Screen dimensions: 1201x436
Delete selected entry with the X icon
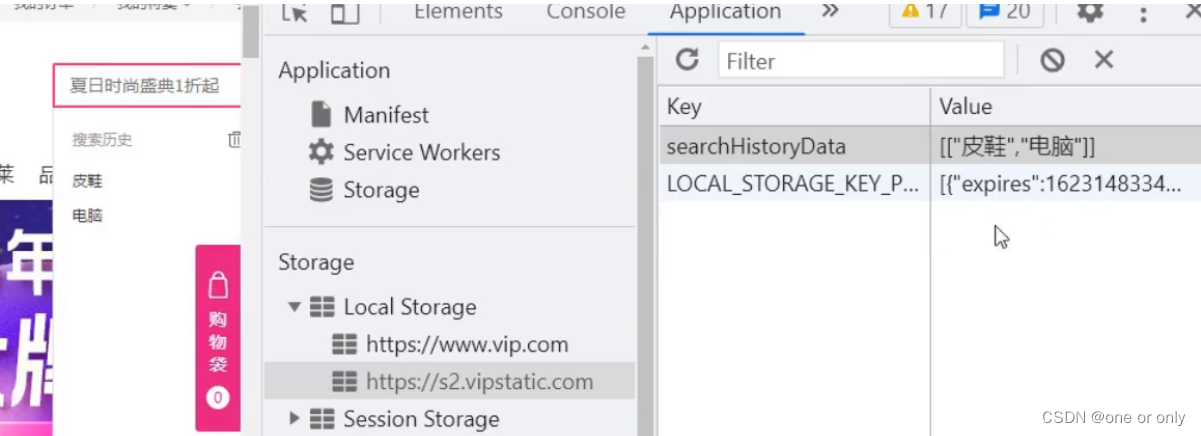pos(1104,60)
